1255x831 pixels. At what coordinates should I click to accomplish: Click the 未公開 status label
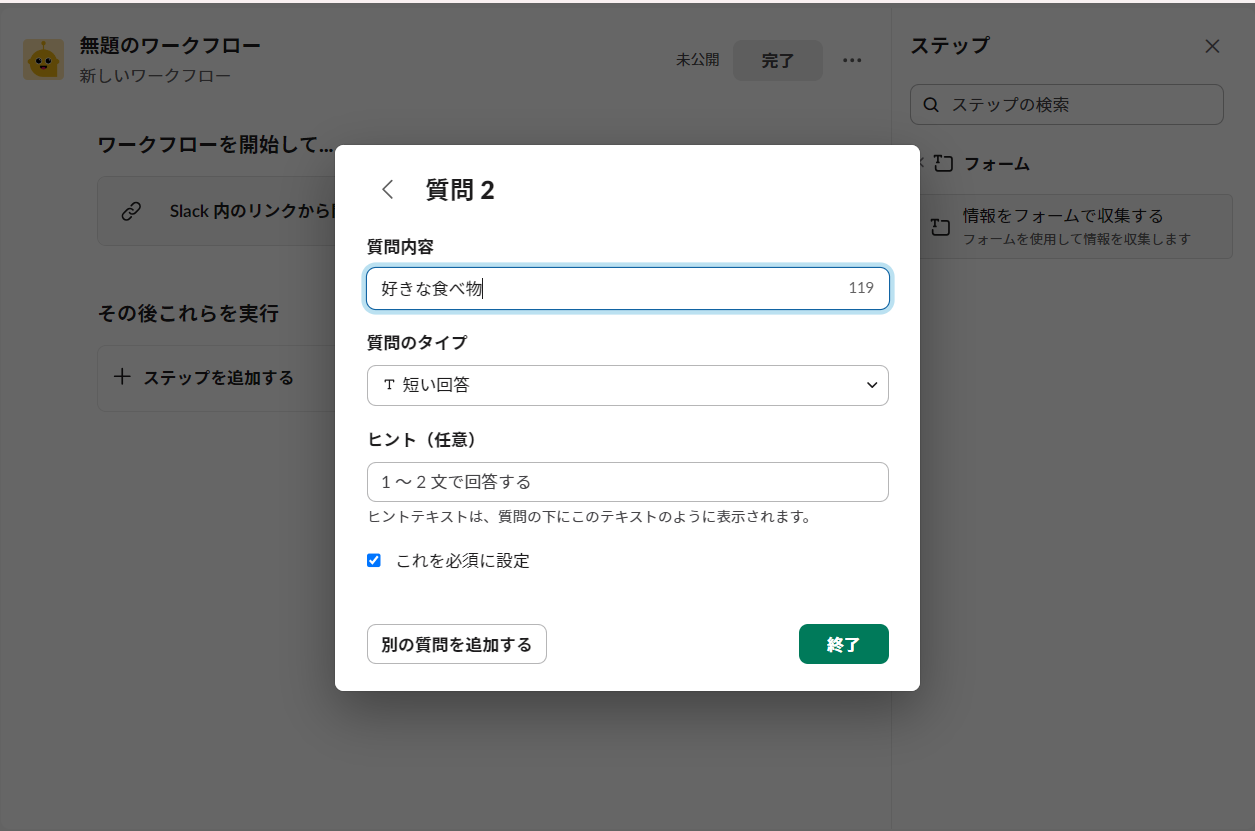click(697, 60)
